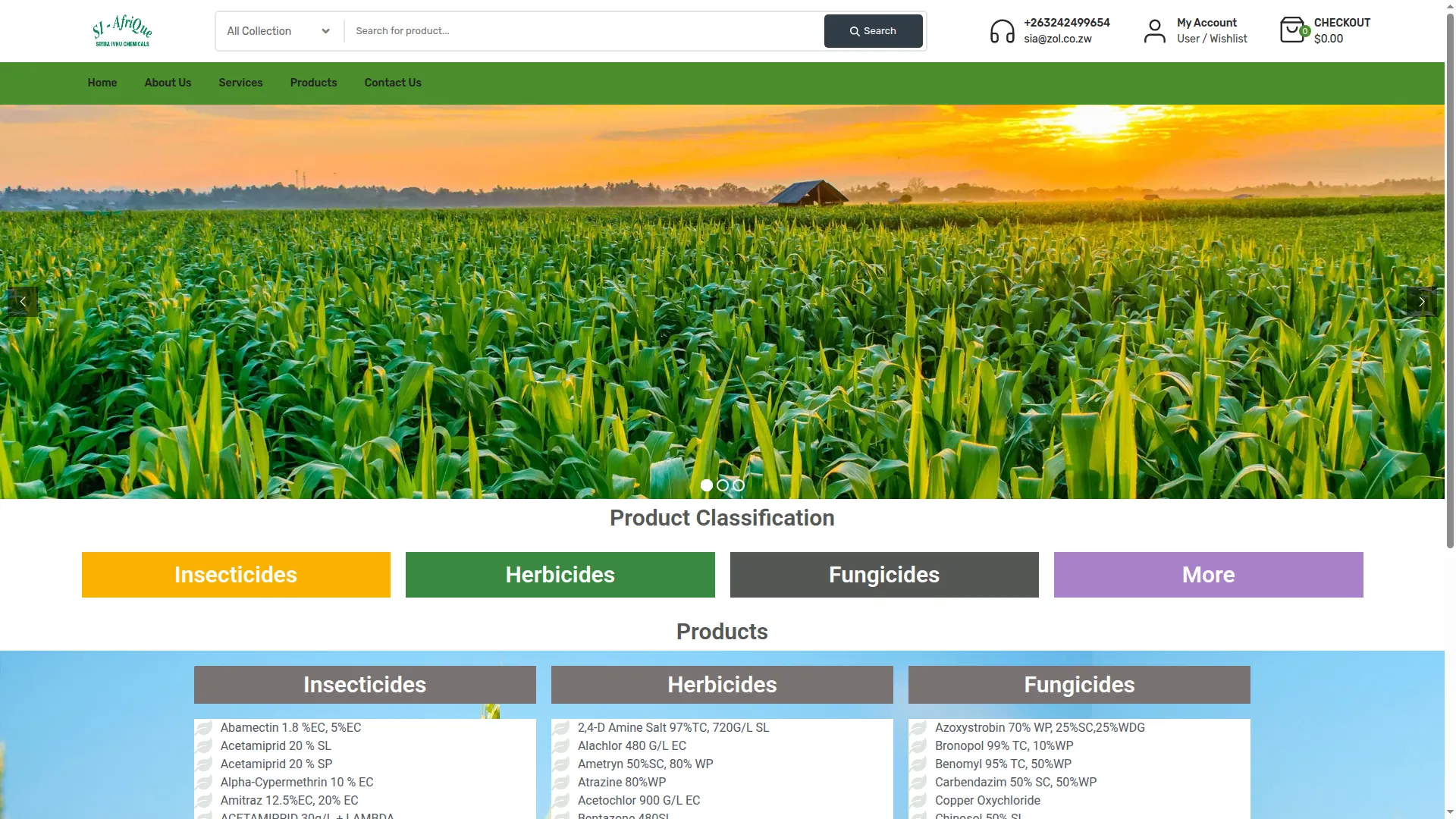Select Benomyl 95% TC, 50%WP

(x=1003, y=764)
